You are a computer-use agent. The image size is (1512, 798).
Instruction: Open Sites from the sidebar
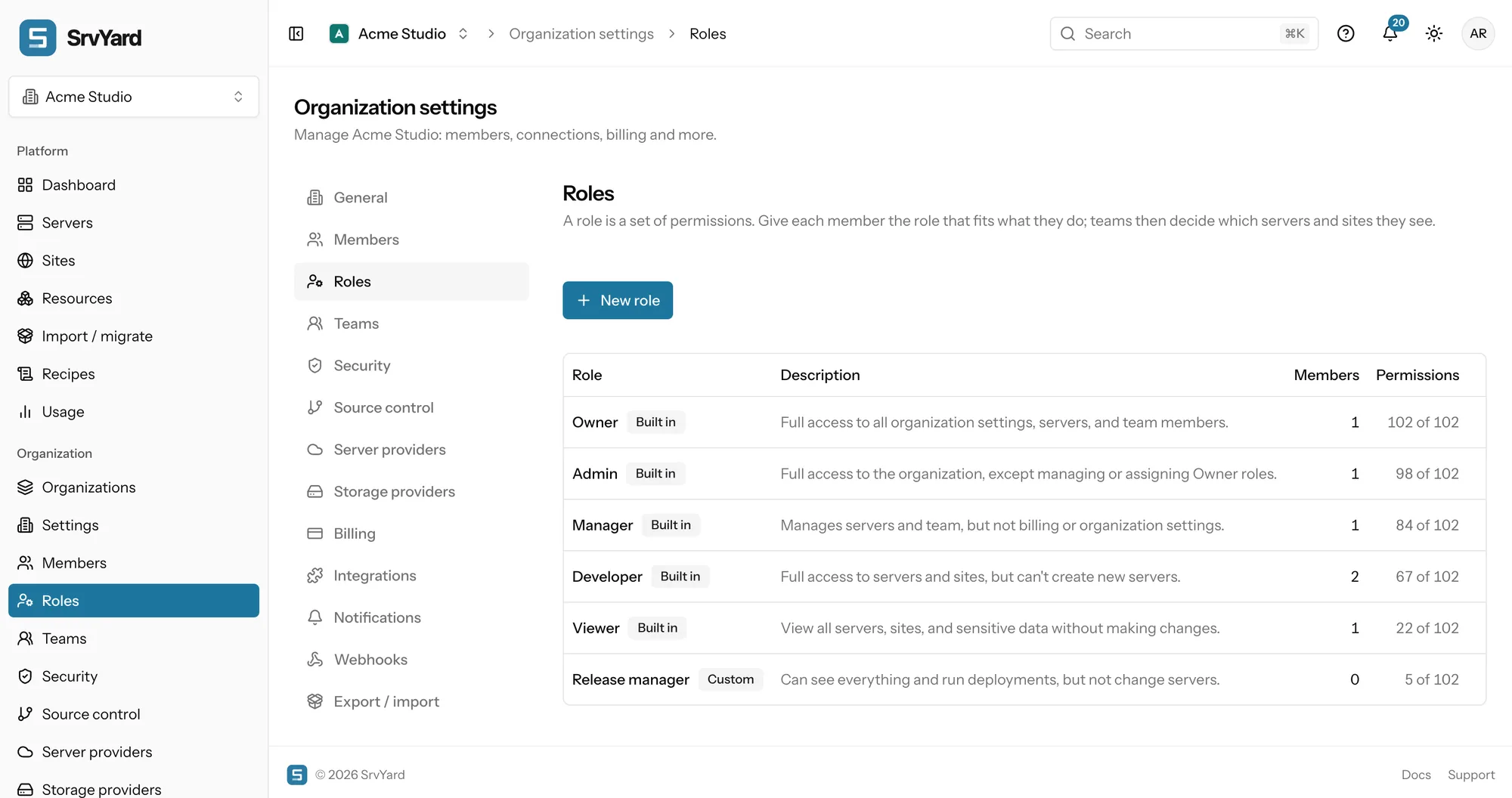click(134, 261)
